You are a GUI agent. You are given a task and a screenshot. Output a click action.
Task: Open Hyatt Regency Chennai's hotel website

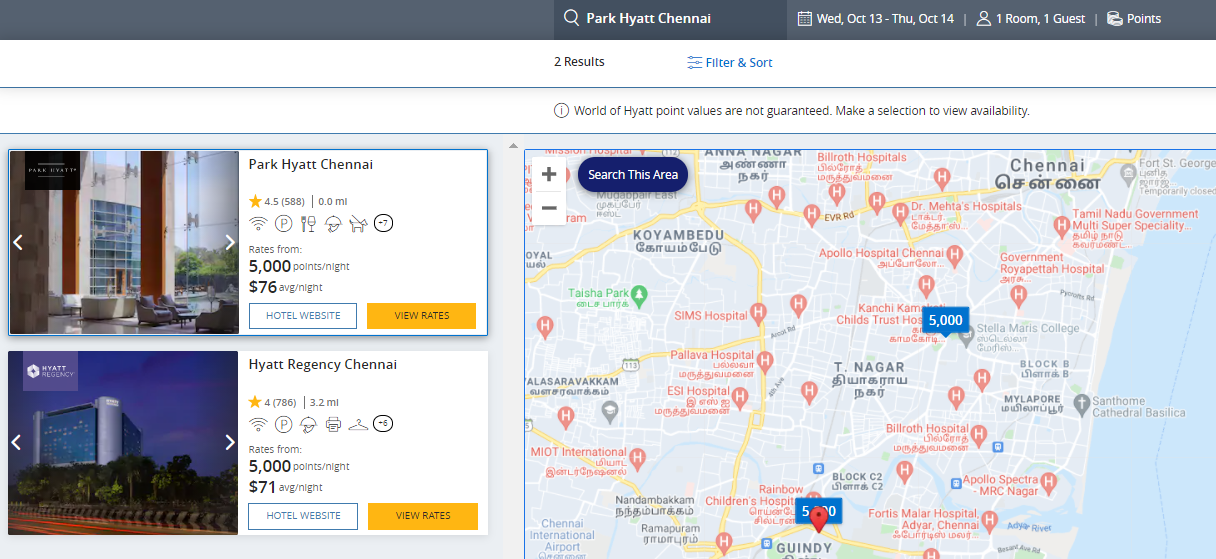pyautogui.click(x=303, y=516)
